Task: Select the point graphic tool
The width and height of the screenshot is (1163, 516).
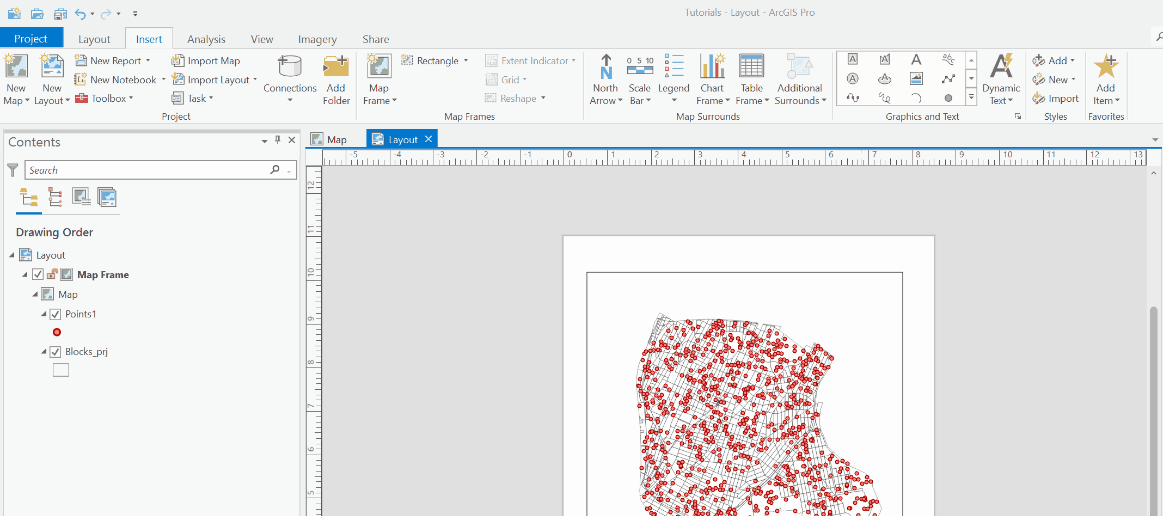Action: click(948, 97)
